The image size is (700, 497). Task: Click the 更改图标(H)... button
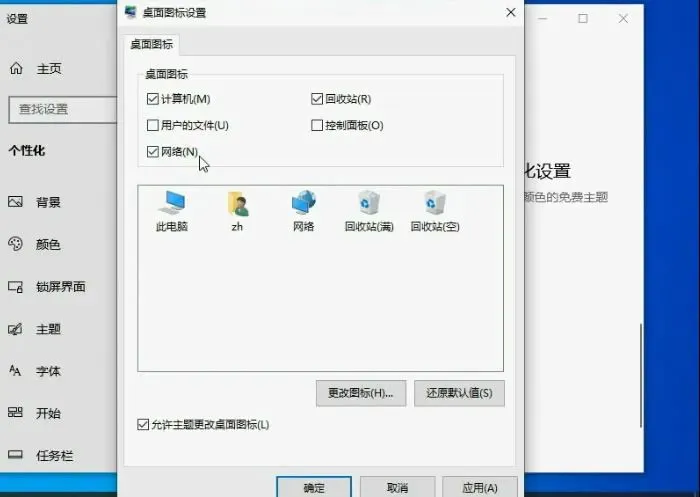point(361,393)
